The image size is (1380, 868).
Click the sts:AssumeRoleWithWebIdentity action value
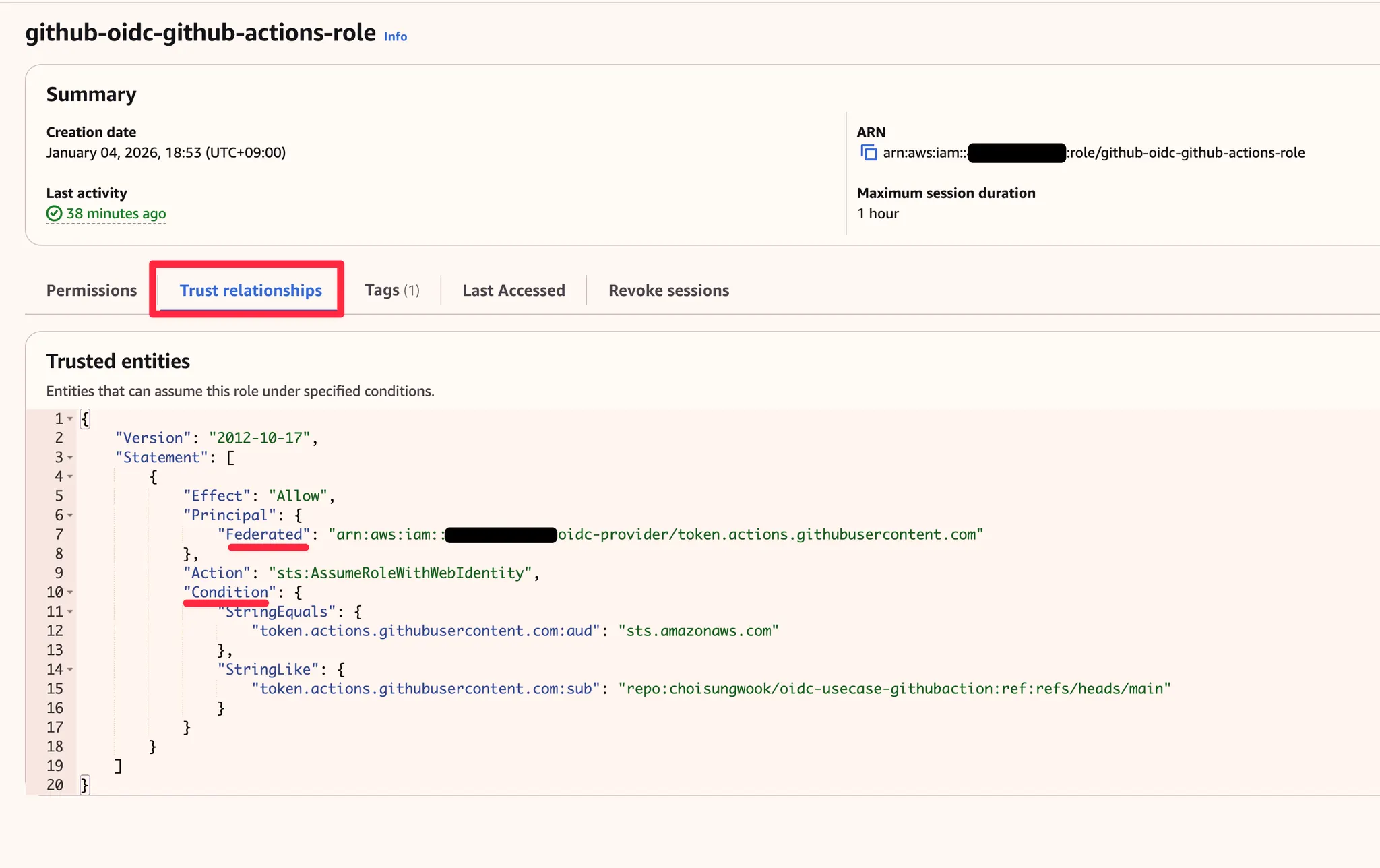(x=400, y=573)
